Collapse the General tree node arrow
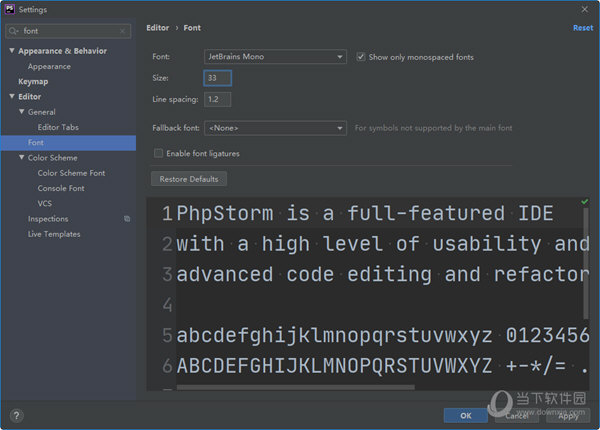Screen dimensions: 600x430 21,112
